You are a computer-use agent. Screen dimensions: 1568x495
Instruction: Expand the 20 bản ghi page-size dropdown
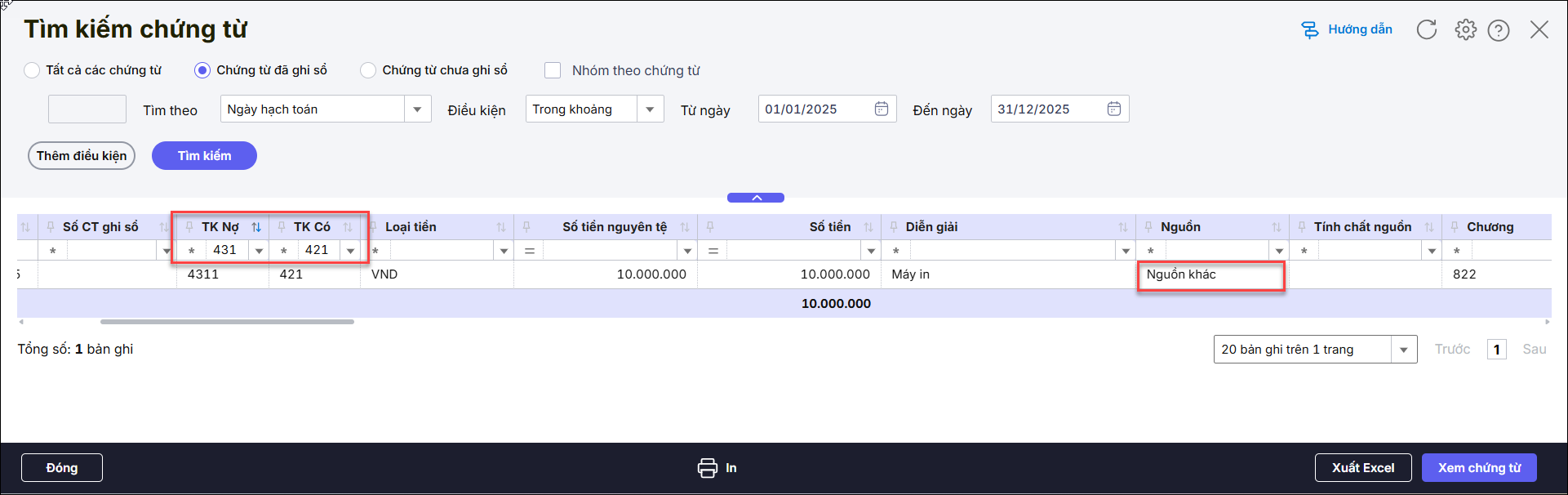tap(1403, 350)
